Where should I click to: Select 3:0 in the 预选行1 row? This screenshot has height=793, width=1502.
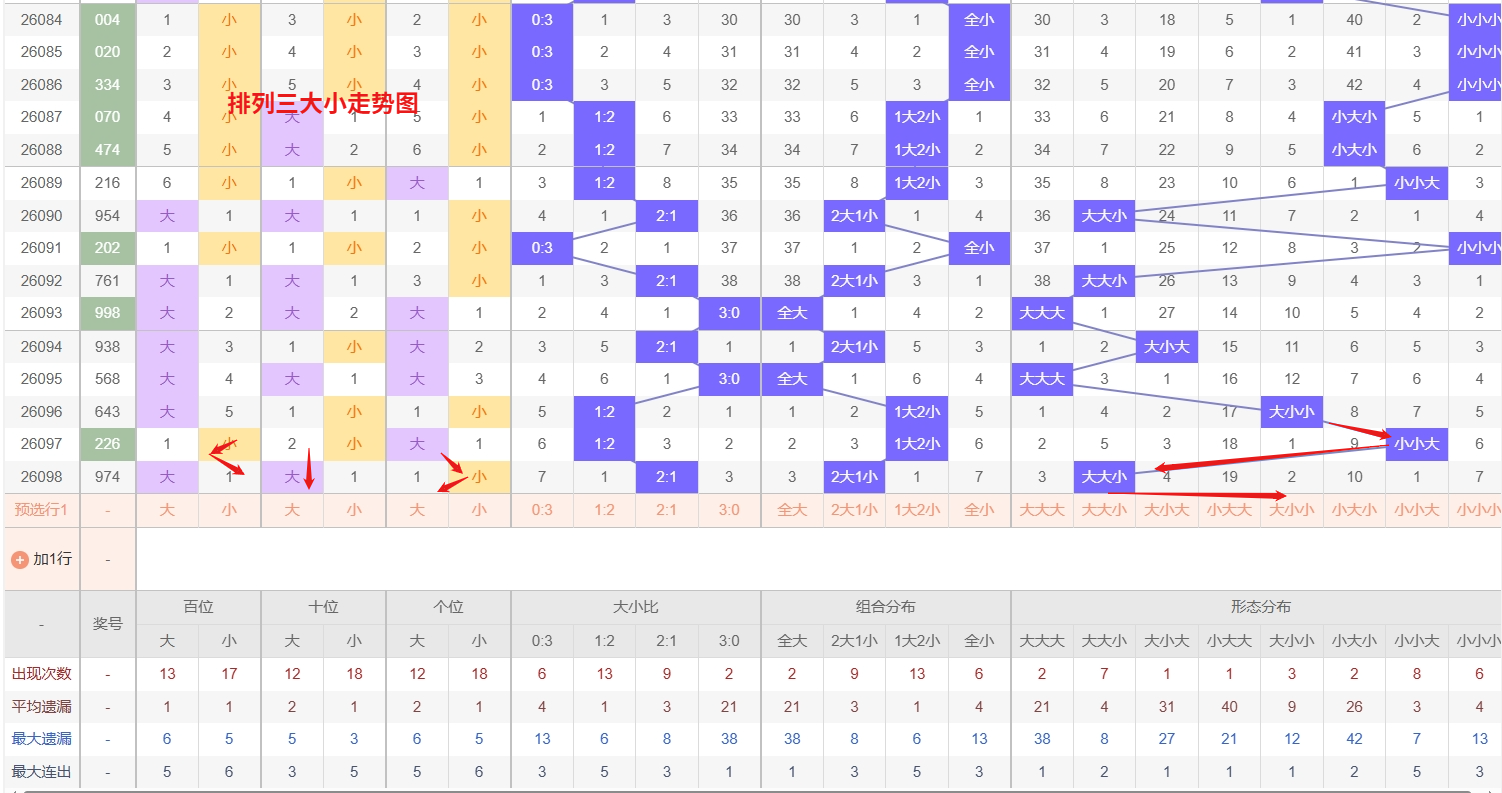coord(729,510)
